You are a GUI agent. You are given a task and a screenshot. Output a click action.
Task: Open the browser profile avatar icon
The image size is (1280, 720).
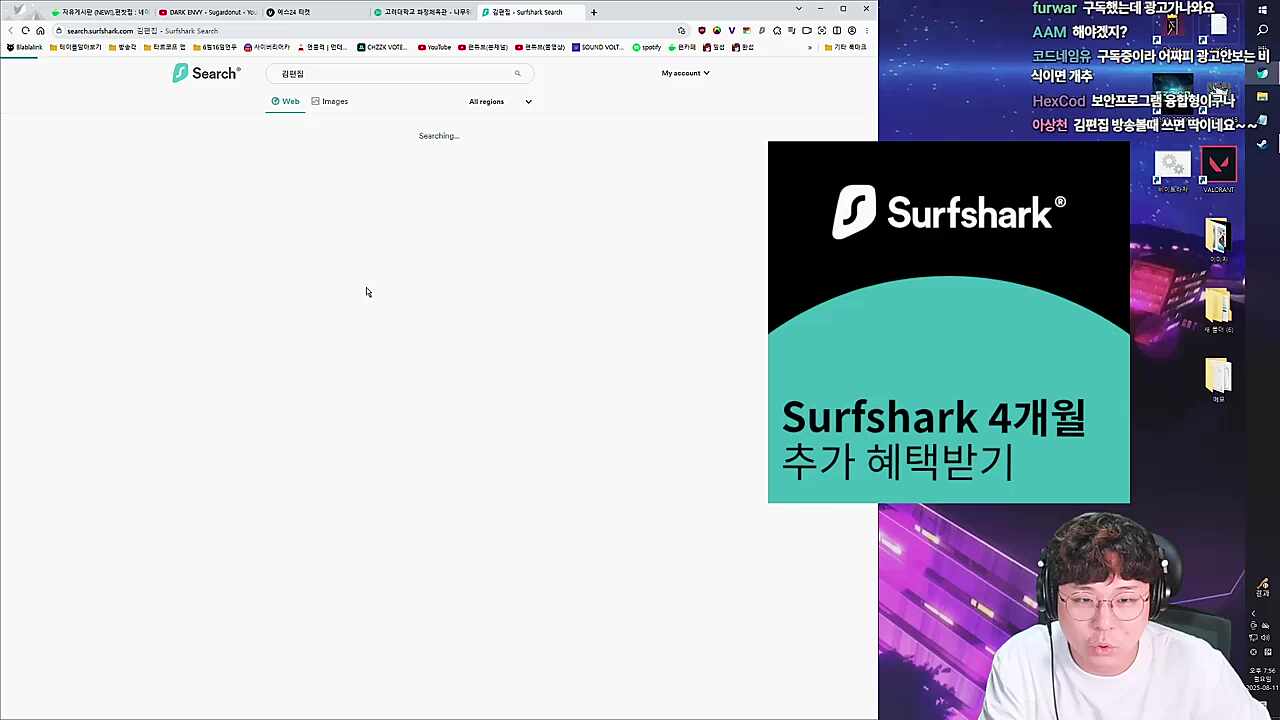coord(852,31)
